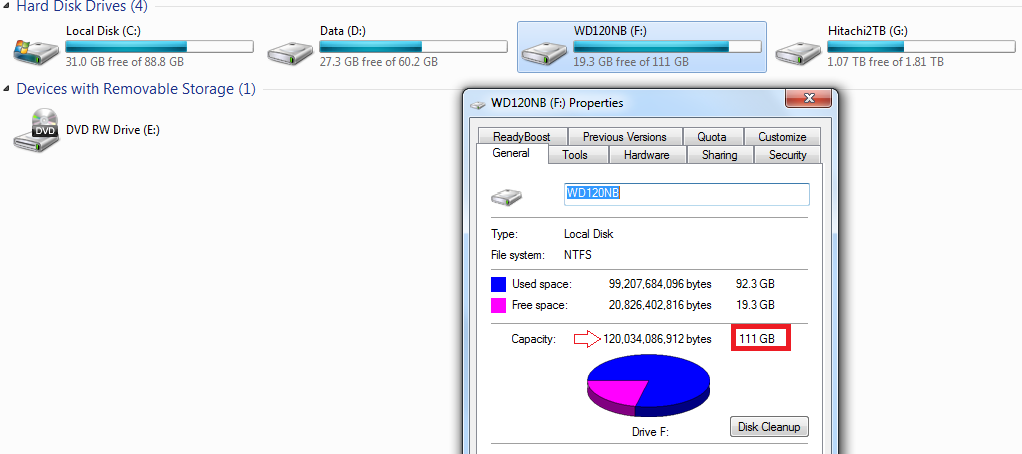Click the blue Used space color swatch
This screenshot has width=1022, height=454.
point(499,285)
